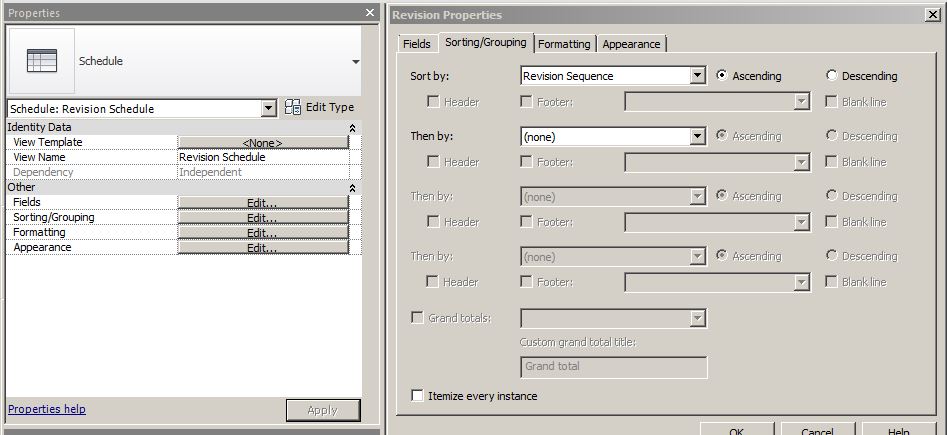947x435 pixels.
Task: Click the Edit Type icon
Action: (x=294, y=107)
